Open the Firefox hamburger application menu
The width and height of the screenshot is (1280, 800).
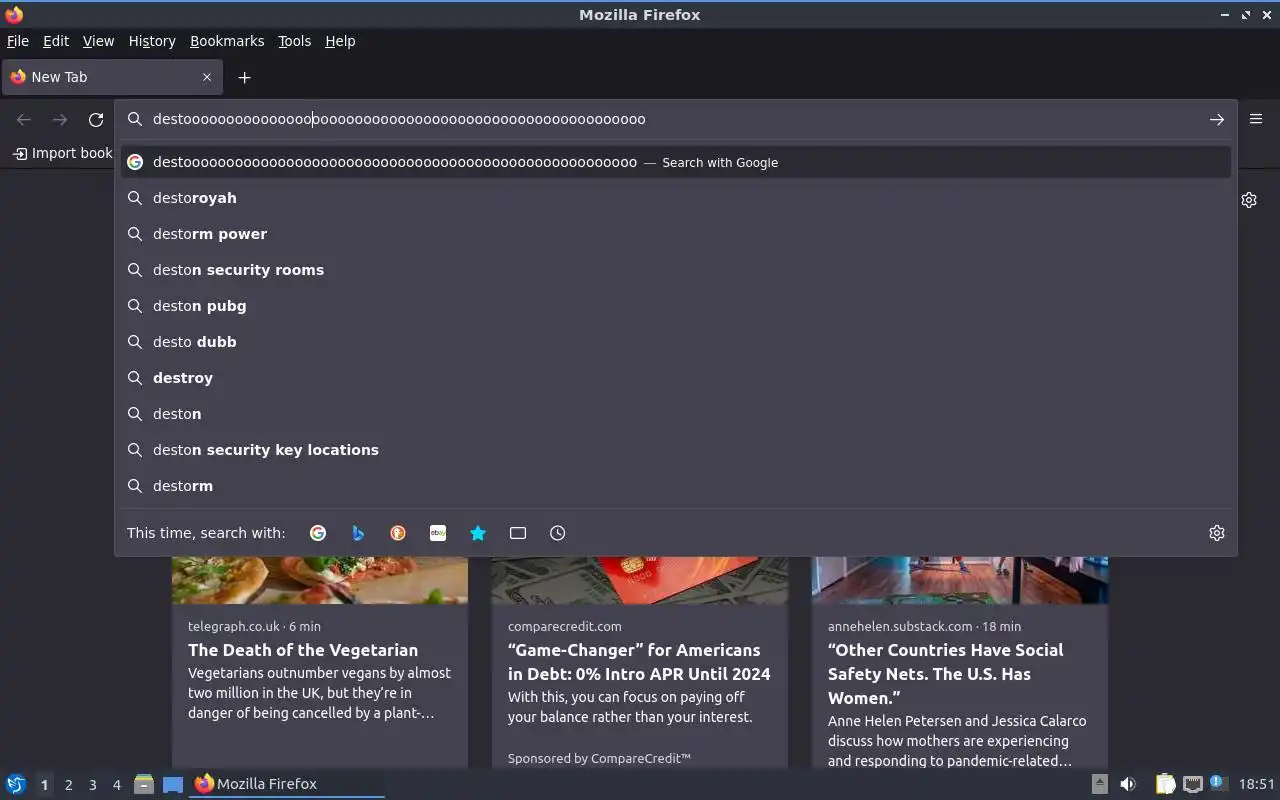(1256, 119)
